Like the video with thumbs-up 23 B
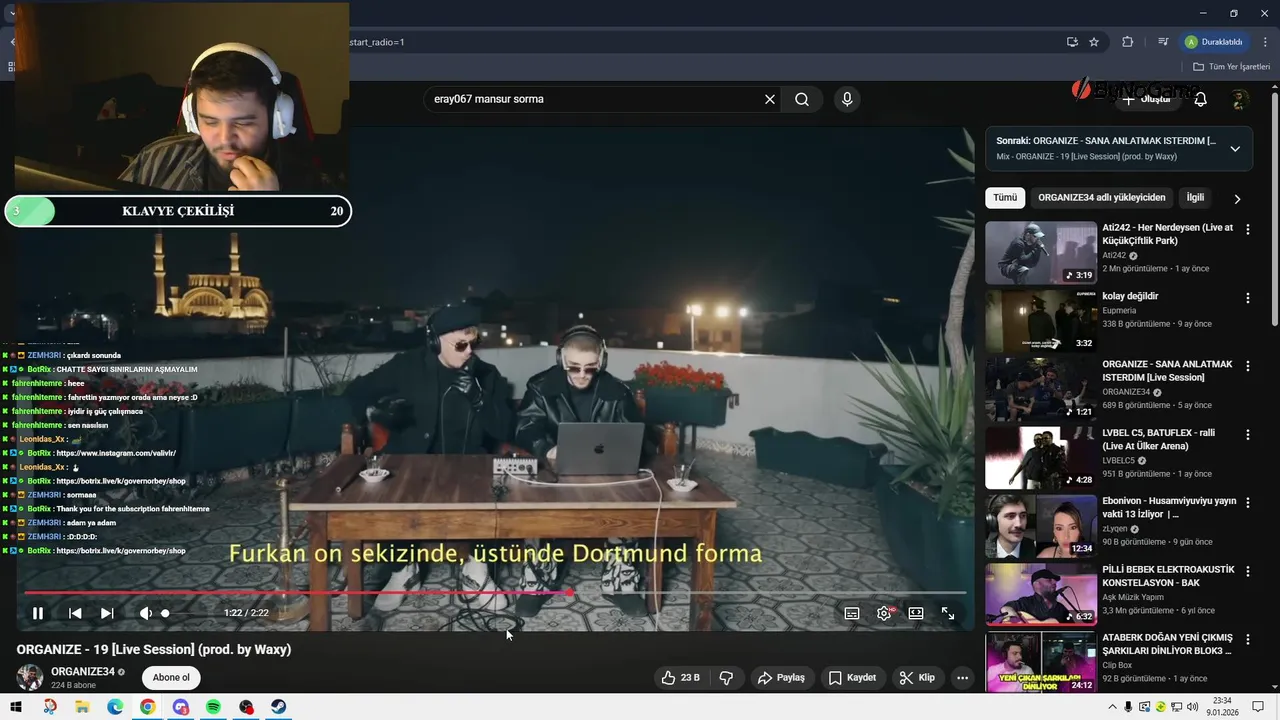The width and height of the screenshot is (1280, 720). (680, 678)
